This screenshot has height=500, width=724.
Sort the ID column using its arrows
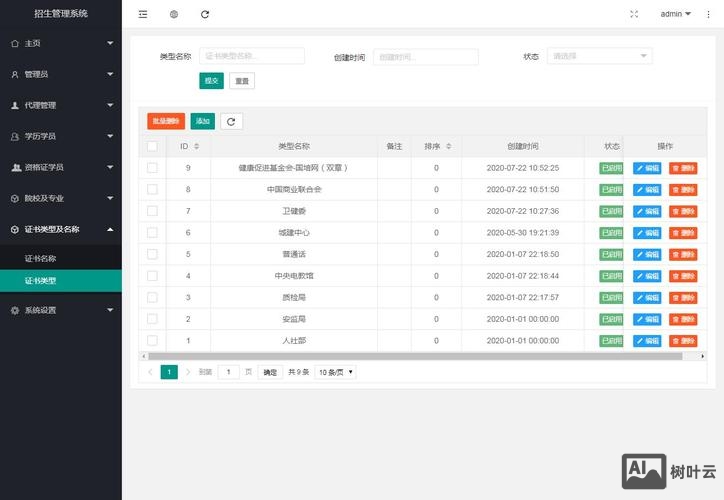click(196, 146)
